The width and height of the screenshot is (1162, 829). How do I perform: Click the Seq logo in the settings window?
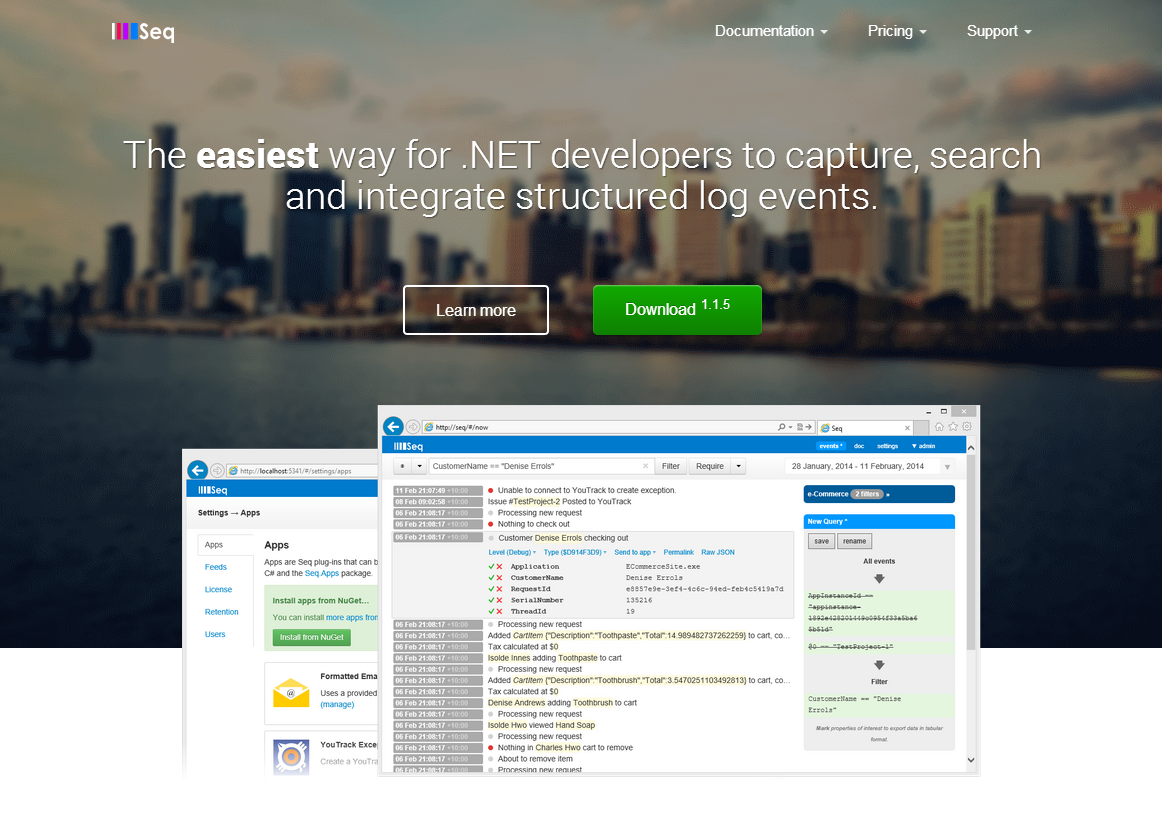coord(213,490)
